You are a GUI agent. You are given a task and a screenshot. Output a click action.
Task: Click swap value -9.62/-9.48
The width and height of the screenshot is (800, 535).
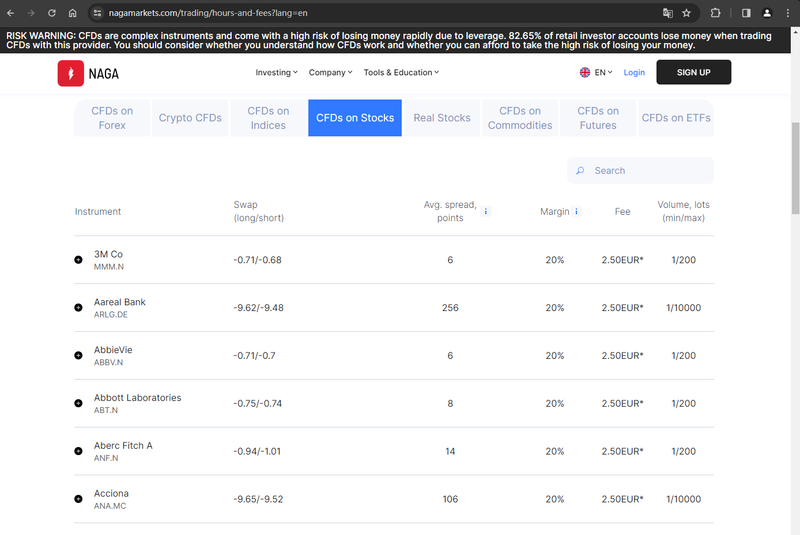(x=259, y=308)
